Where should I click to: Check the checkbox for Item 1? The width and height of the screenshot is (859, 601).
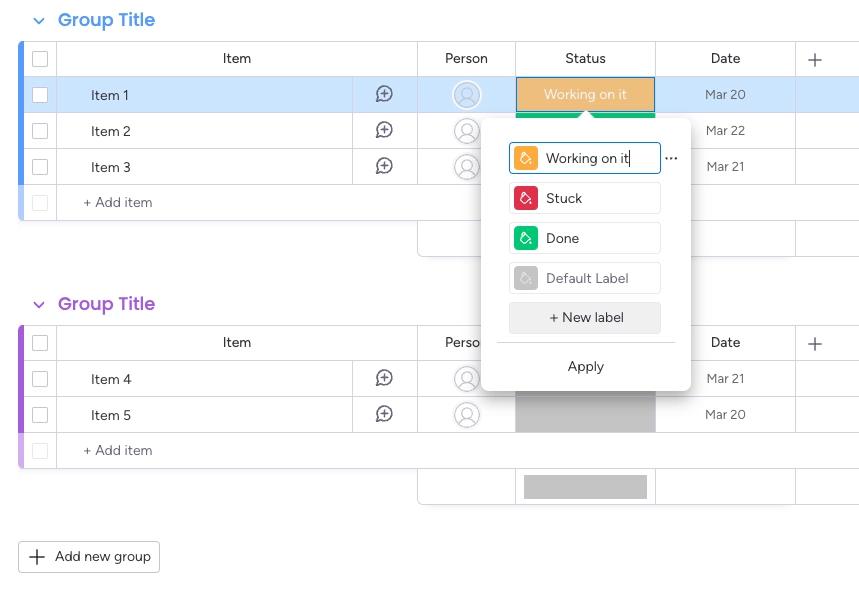(40, 95)
